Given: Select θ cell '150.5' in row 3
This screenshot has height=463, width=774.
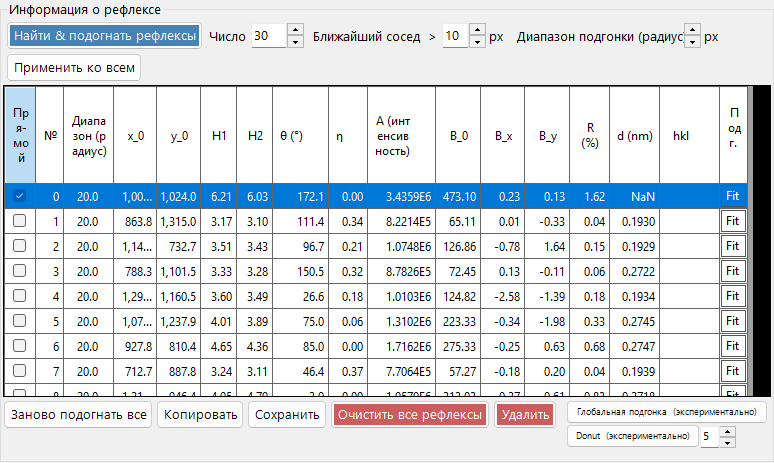Looking at the screenshot, I should click(301, 271).
